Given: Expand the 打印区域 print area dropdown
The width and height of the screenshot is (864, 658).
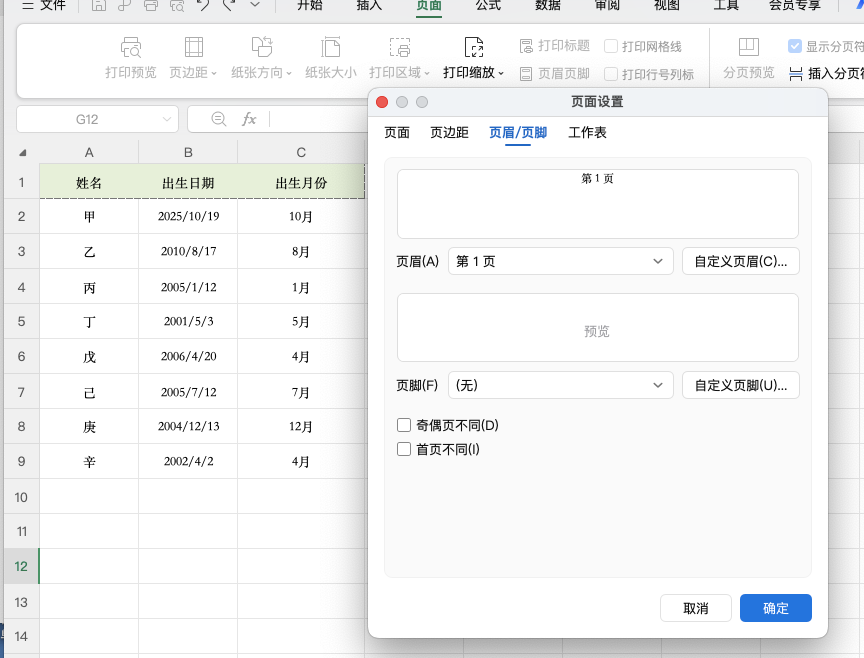Looking at the screenshot, I should click(x=426, y=73).
